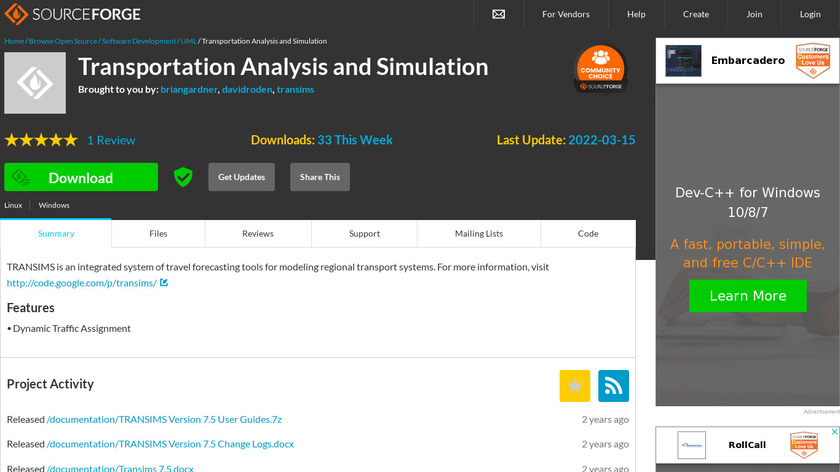Click the Community Choice badge
Viewport: 840px width, 472px height.
coord(600,69)
